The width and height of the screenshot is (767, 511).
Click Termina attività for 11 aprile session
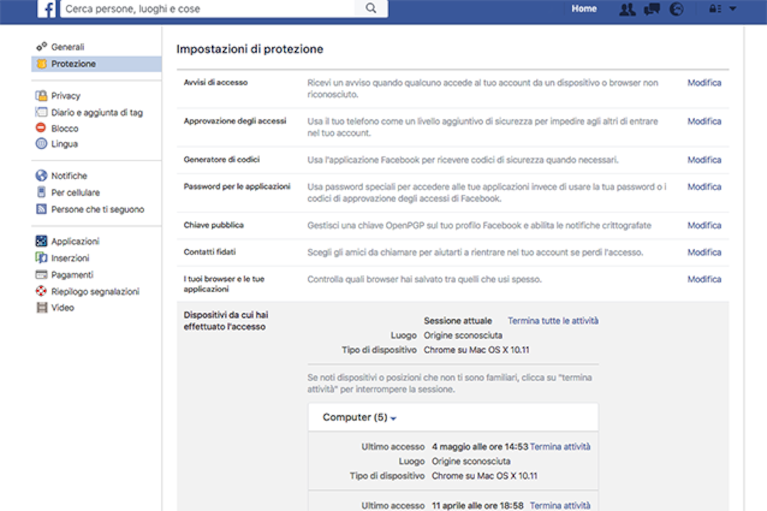pyautogui.click(x=560, y=505)
